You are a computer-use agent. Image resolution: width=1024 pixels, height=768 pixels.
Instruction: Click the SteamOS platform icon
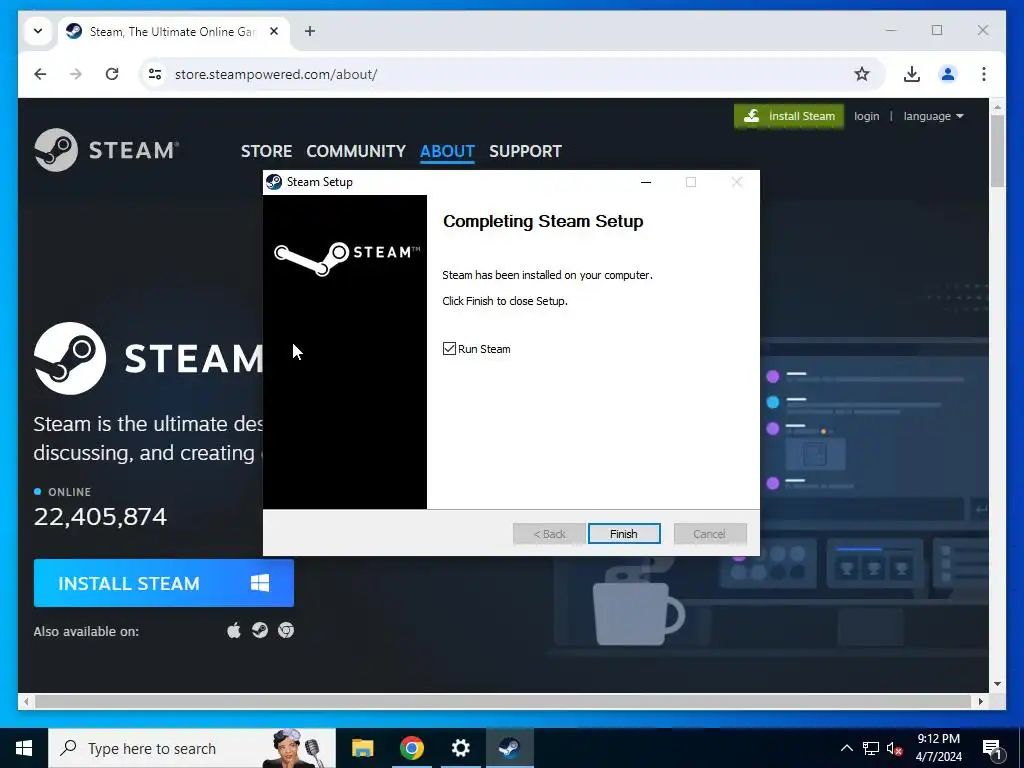pyautogui.click(x=260, y=630)
